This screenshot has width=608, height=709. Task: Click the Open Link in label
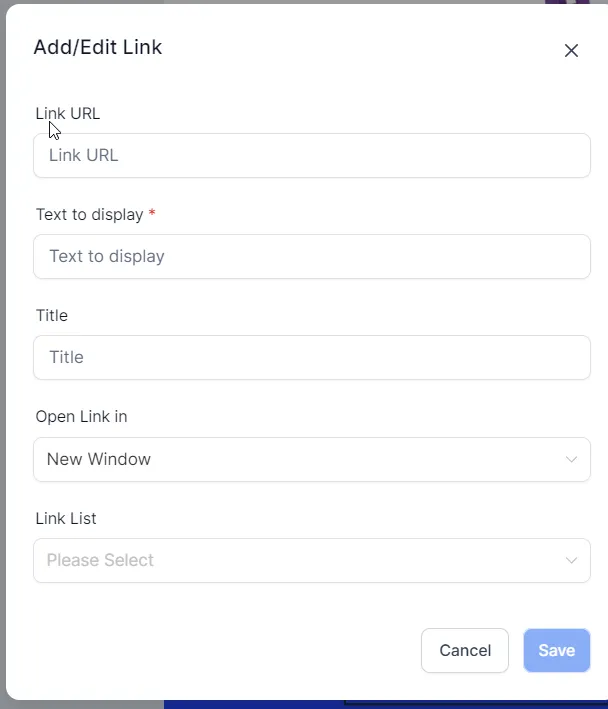(x=81, y=417)
